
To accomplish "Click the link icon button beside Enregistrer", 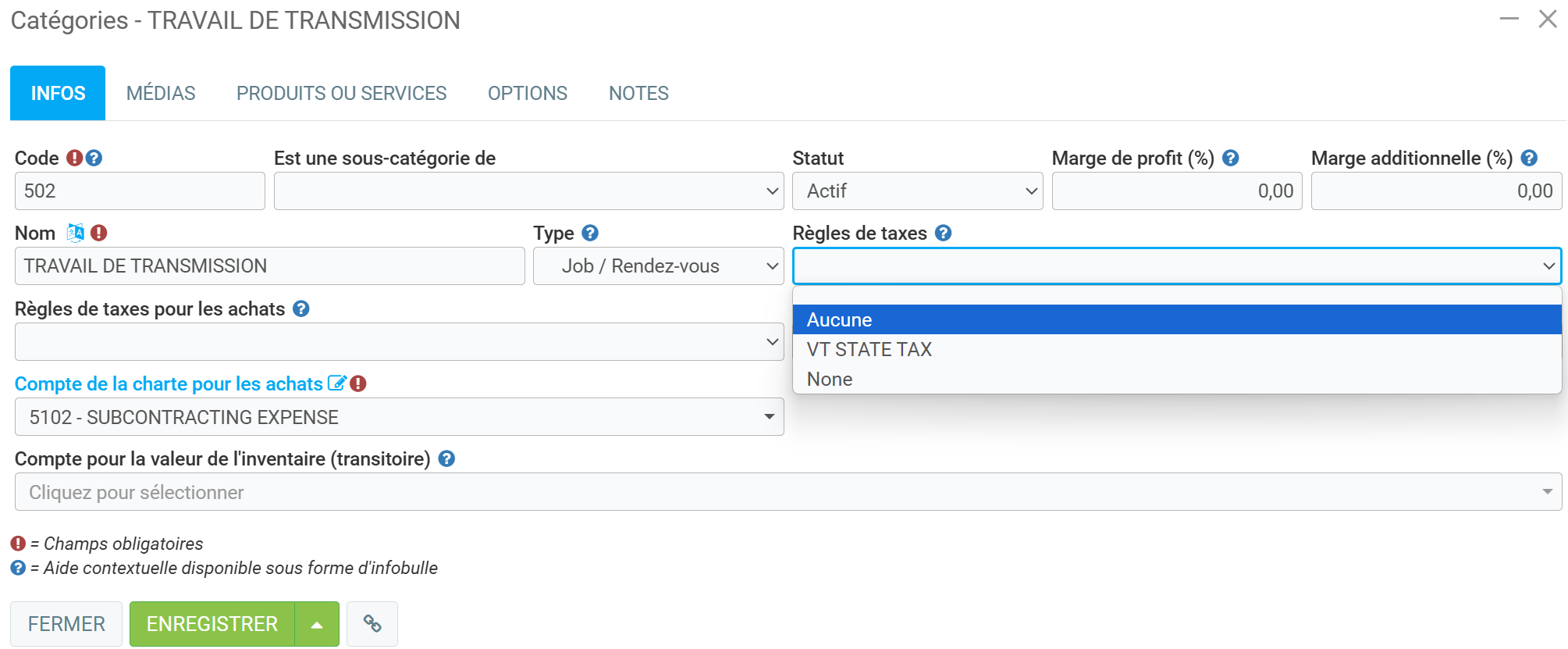I will click(x=372, y=624).
